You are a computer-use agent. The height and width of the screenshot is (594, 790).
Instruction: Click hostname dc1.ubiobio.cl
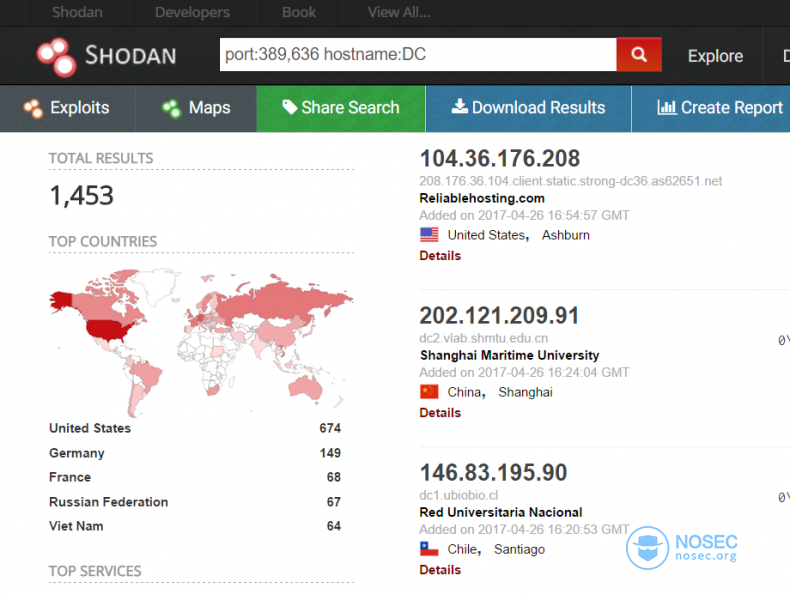[458, 495]
